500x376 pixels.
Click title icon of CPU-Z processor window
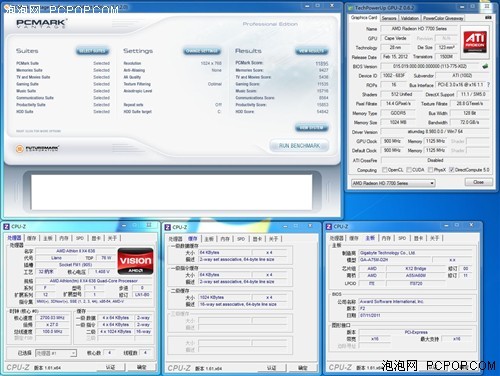7,227
